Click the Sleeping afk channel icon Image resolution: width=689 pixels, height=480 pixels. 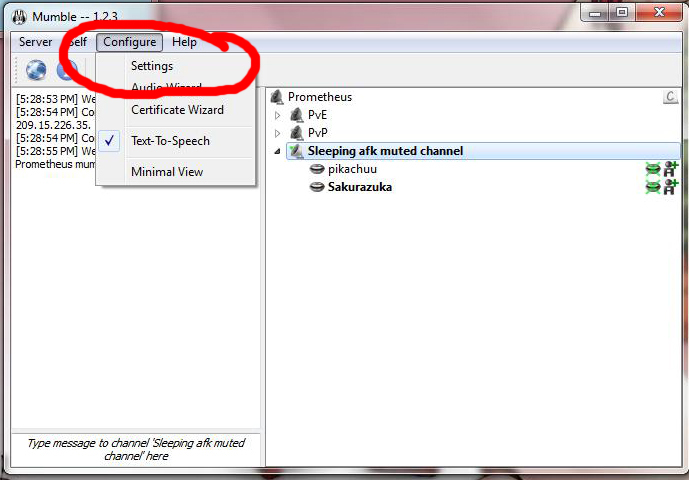point(297,151)
